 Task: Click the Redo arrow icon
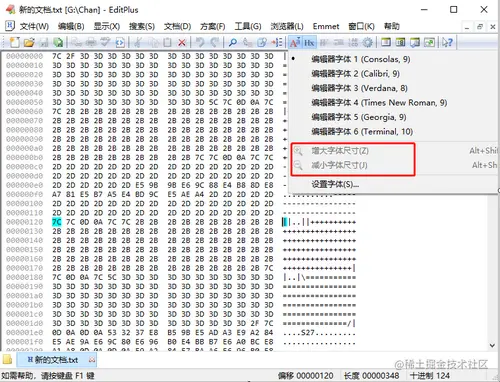pos(215,42)
